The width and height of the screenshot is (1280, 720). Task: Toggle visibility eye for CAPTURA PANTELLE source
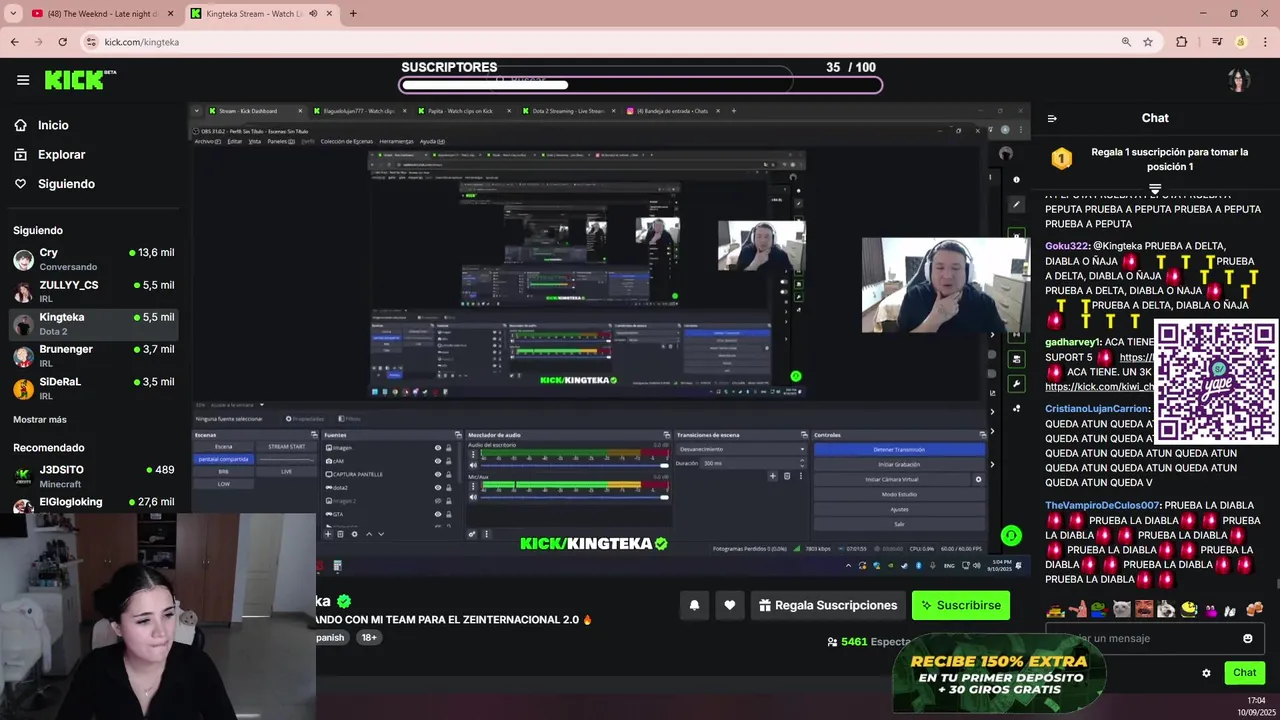point(437,474)
